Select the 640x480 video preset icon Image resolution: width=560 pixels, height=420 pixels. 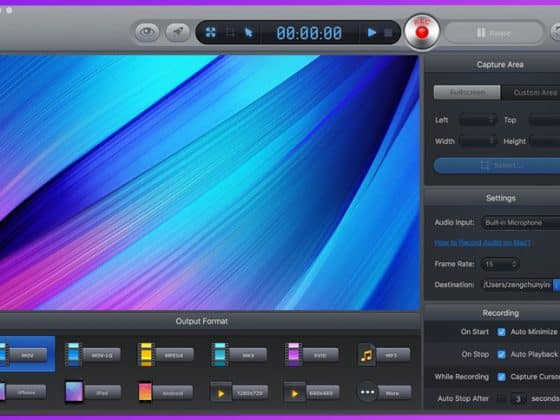click(x=294, y=393)
